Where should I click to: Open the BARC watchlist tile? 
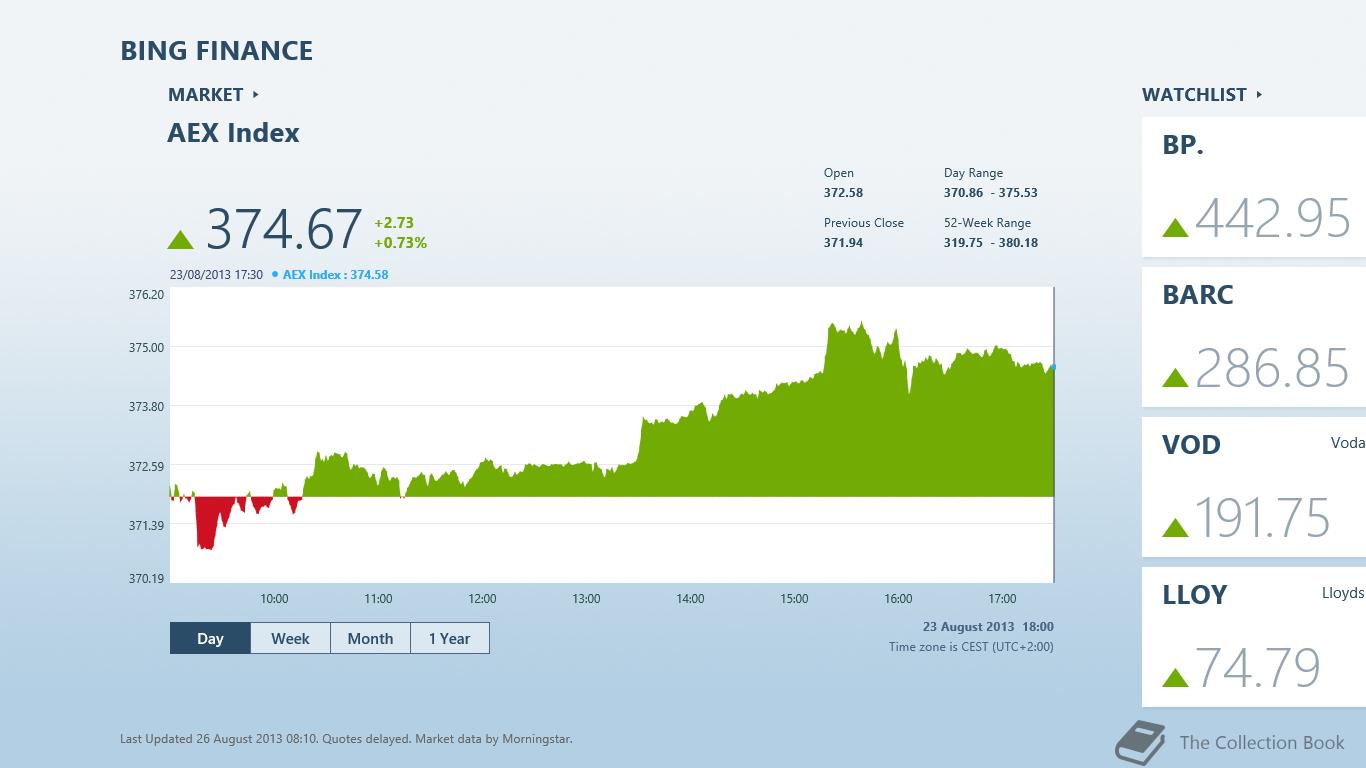pyautogui.click(x=1254, y=337)
